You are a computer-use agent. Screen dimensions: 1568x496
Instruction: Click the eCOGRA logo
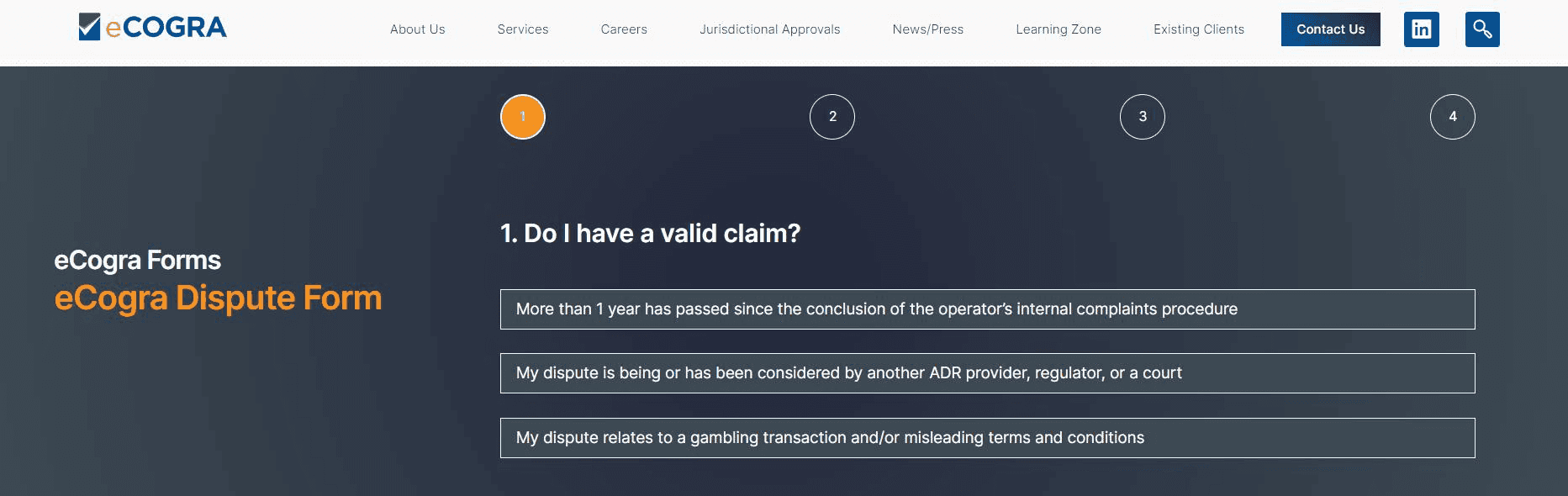(x=152, y=28)
